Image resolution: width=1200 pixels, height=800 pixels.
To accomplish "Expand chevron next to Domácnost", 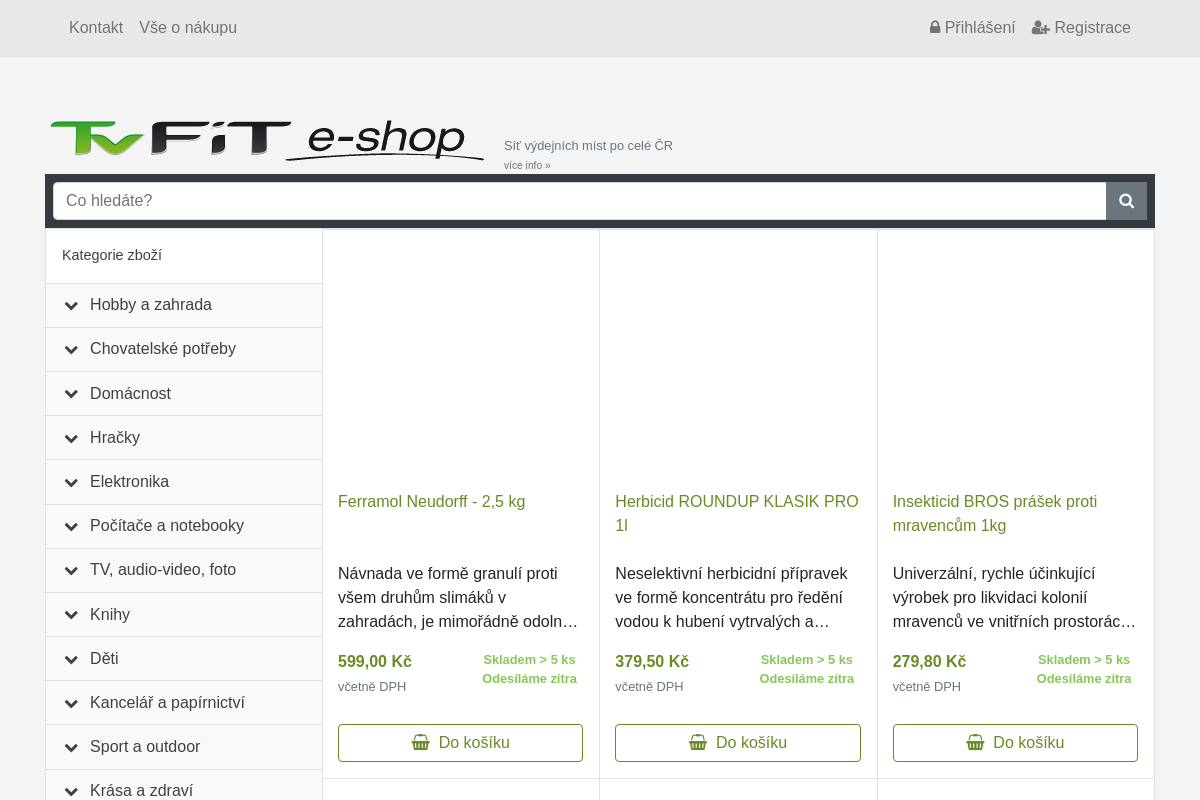I will tap(71, 393).
